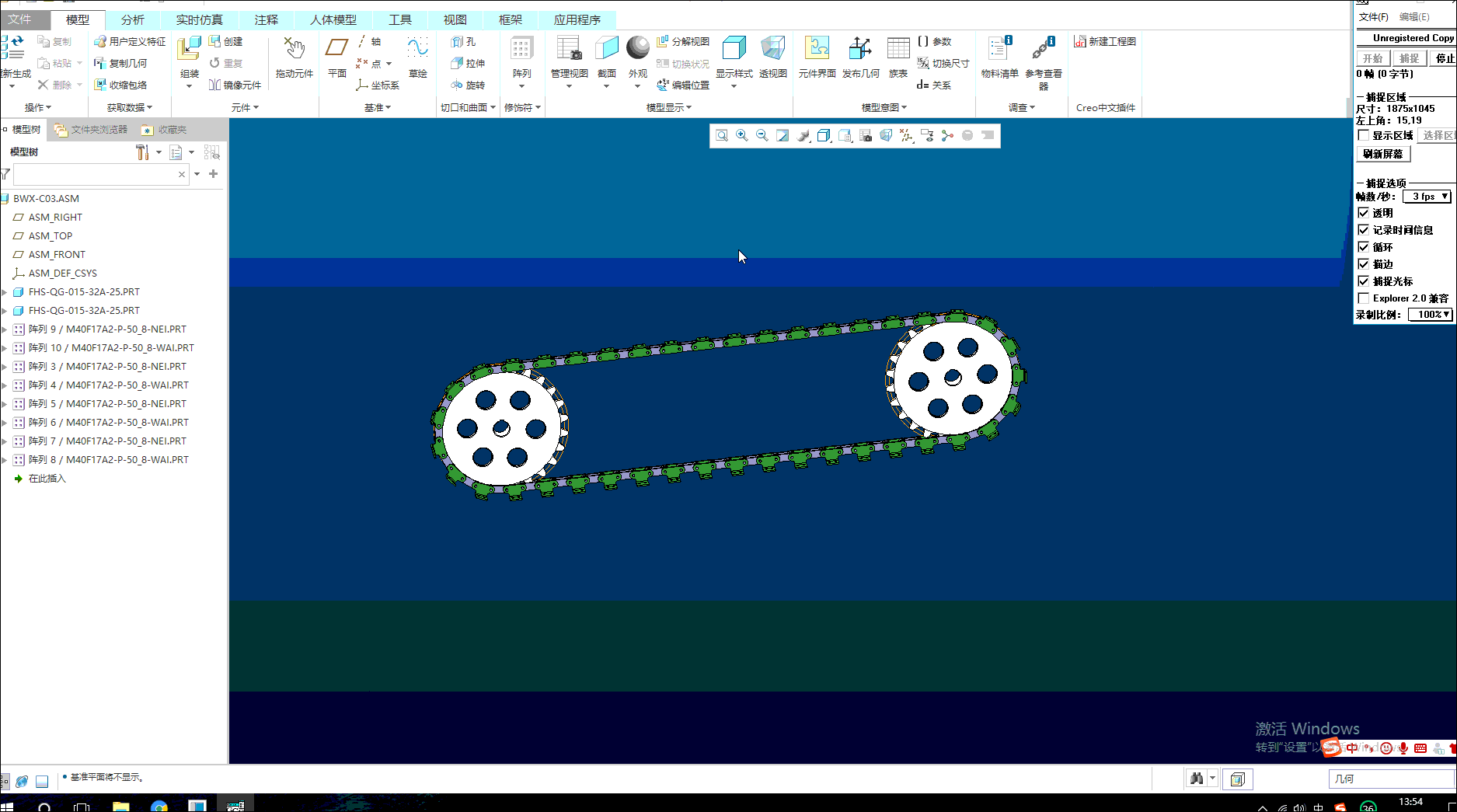Toggle the 透明 checkbox

(1363, 212)
